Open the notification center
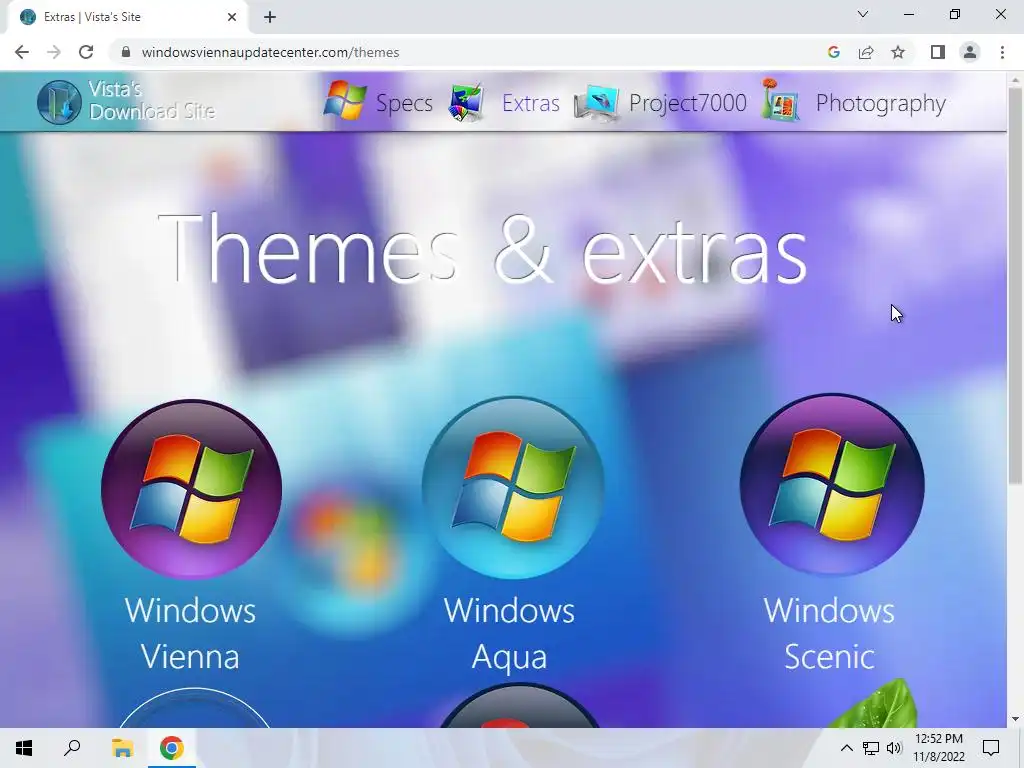This screenshot has height=768, width=1024. pyautogui.click(x=991, y=748)
